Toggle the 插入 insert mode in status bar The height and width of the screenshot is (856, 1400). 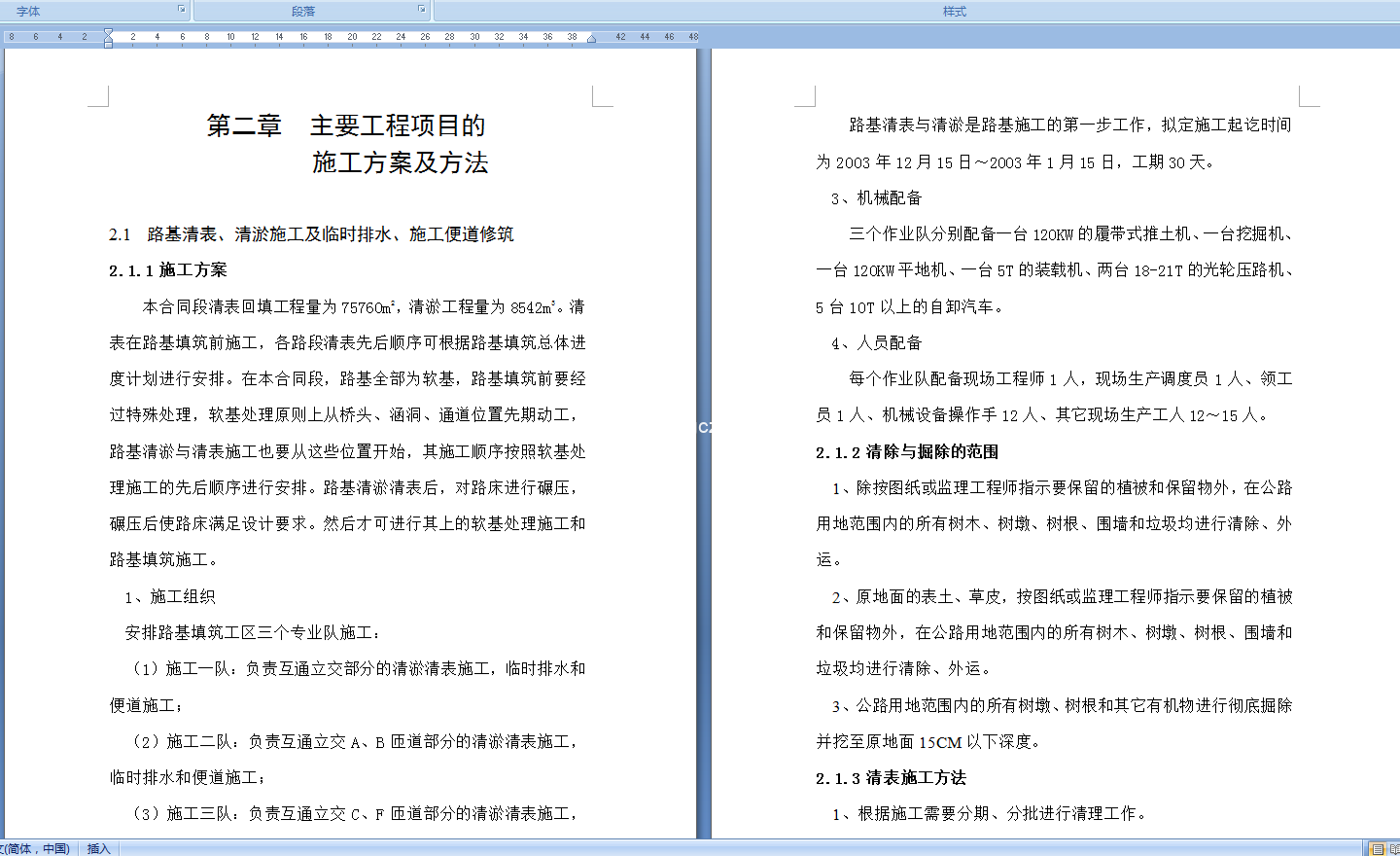(98, 849)
